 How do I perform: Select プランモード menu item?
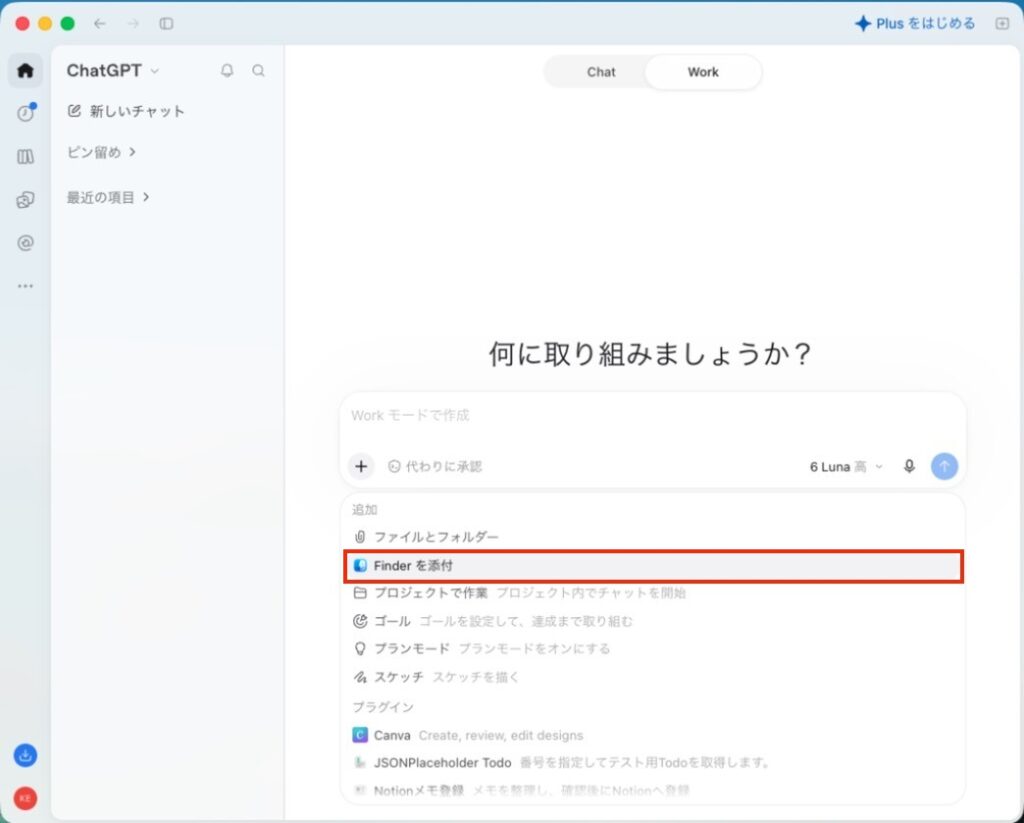coord(653,649)
